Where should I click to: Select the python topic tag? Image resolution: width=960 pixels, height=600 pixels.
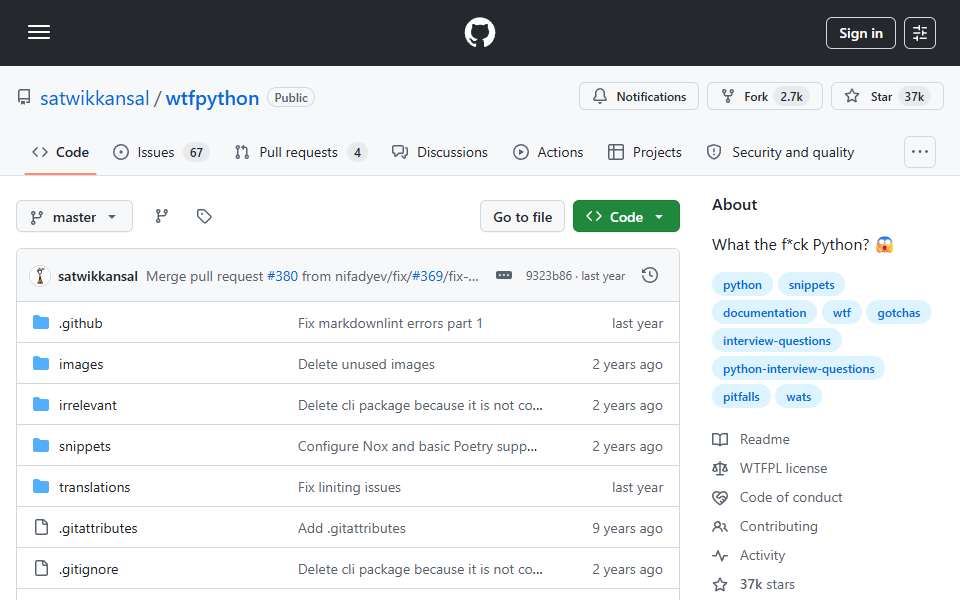742,285
